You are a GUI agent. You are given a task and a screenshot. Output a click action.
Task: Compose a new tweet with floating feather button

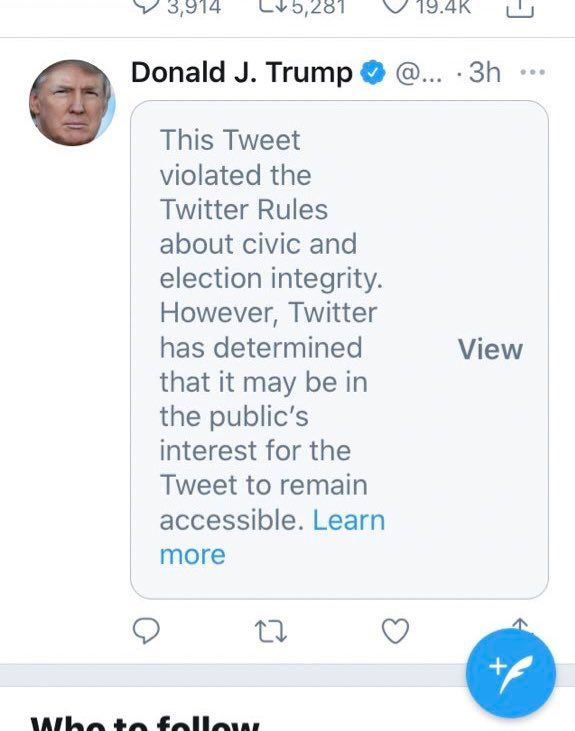tap(511, 673)
